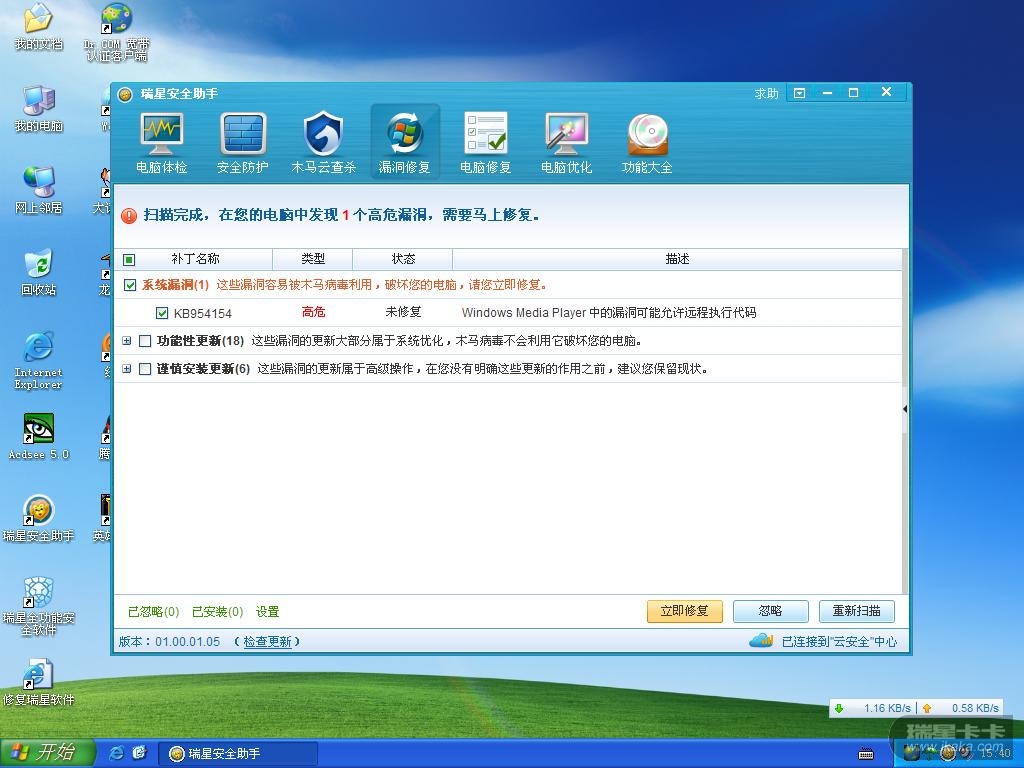Image resolution: width=1024 pixels, height=768 pixels.
Task: Click the 求助 help link
Action: click(x=766, y=94)
